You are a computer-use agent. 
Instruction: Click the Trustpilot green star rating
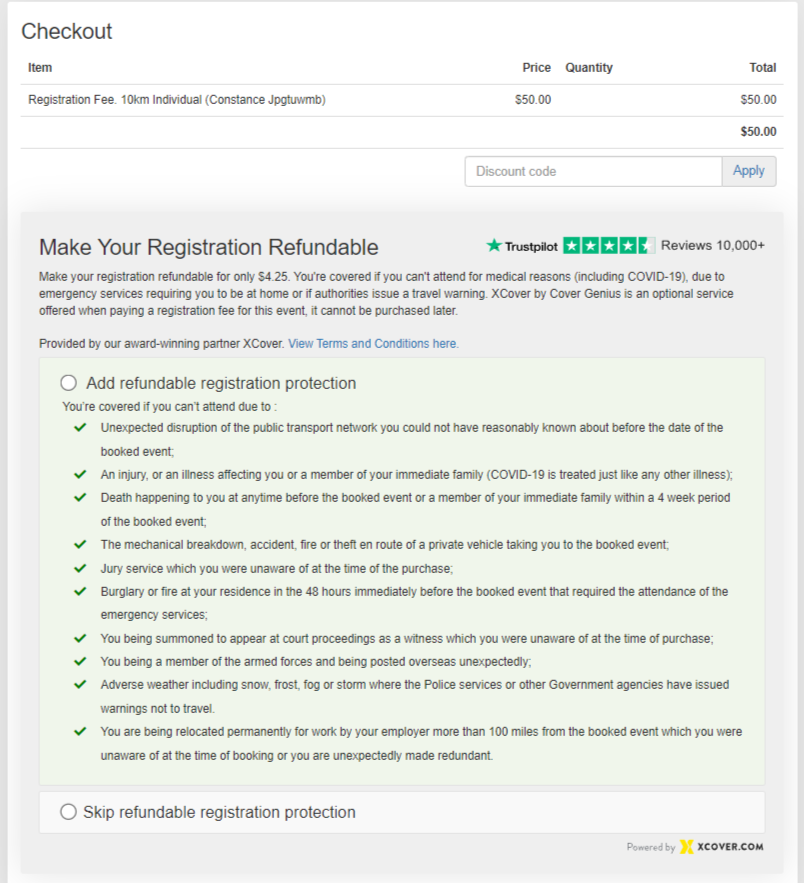(609, 245)
